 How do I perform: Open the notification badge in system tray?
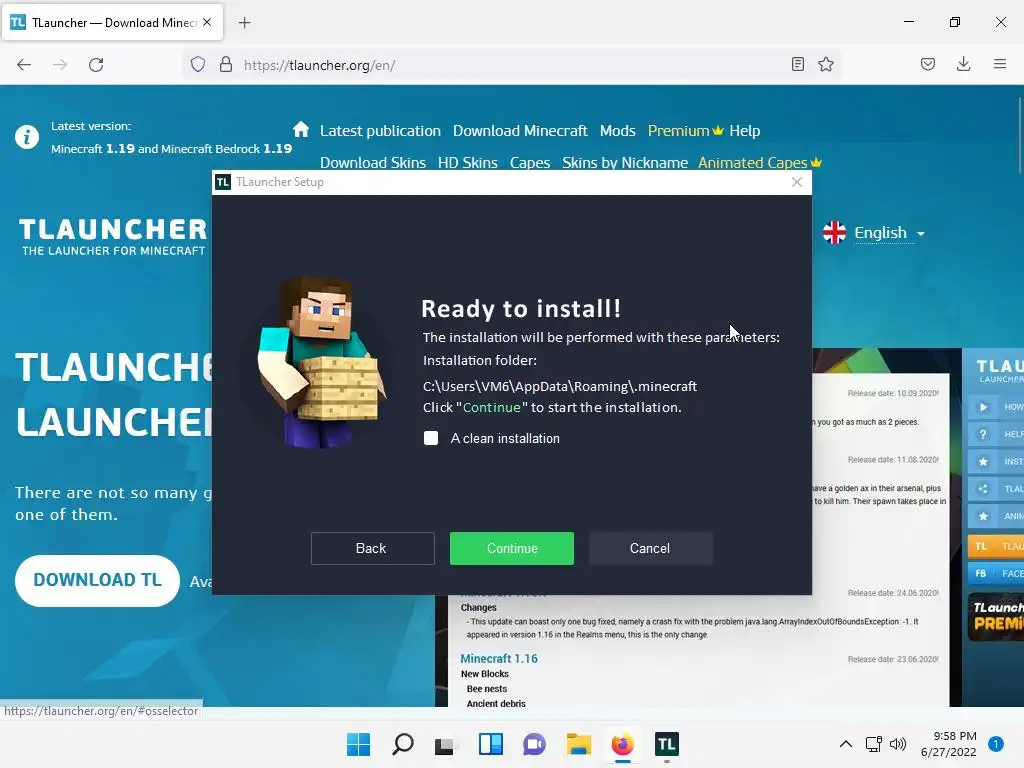[x=996, y=744]
